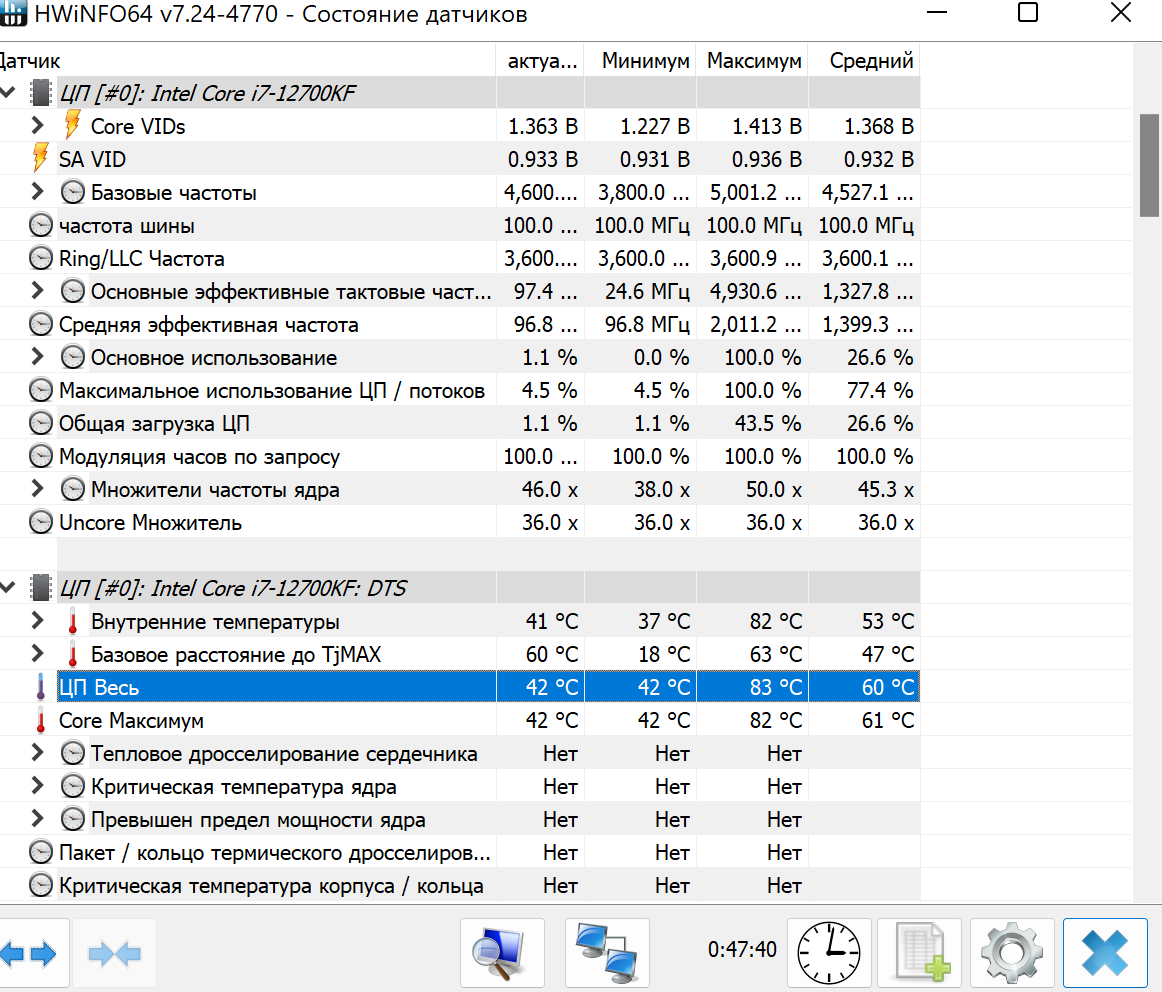This screenshot has width=1162, height=992.
Task: Click CPU chip icon of DTS group
Action: 41,587
